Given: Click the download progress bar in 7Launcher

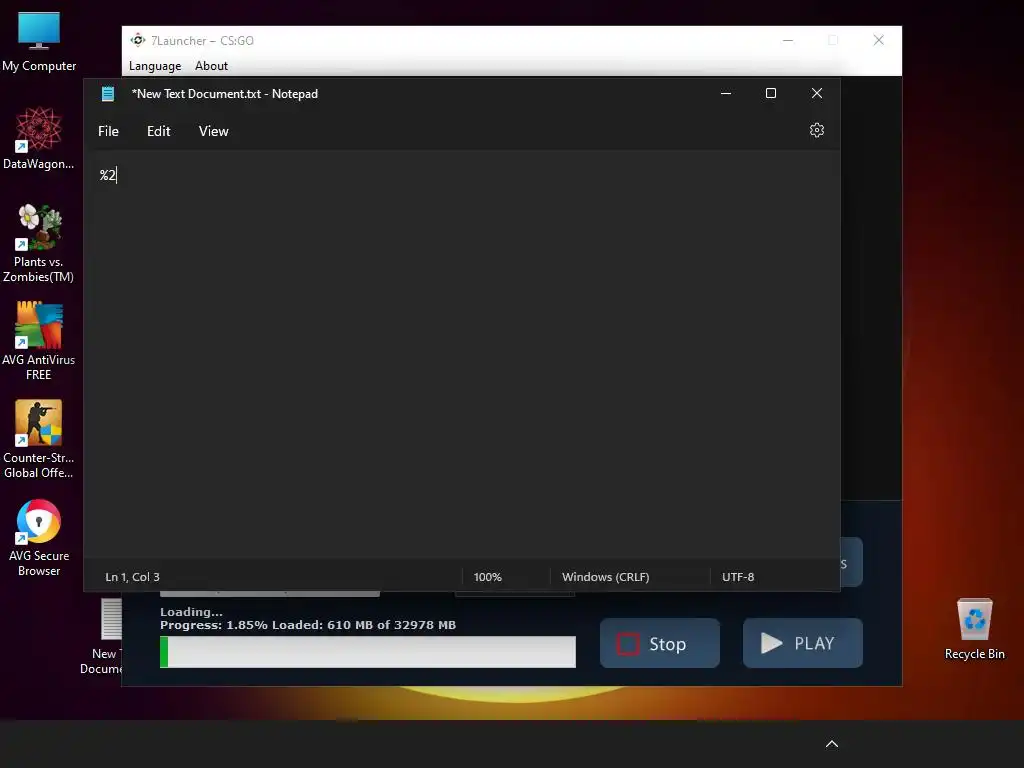Looking at the screenshot, I should 368,652.
